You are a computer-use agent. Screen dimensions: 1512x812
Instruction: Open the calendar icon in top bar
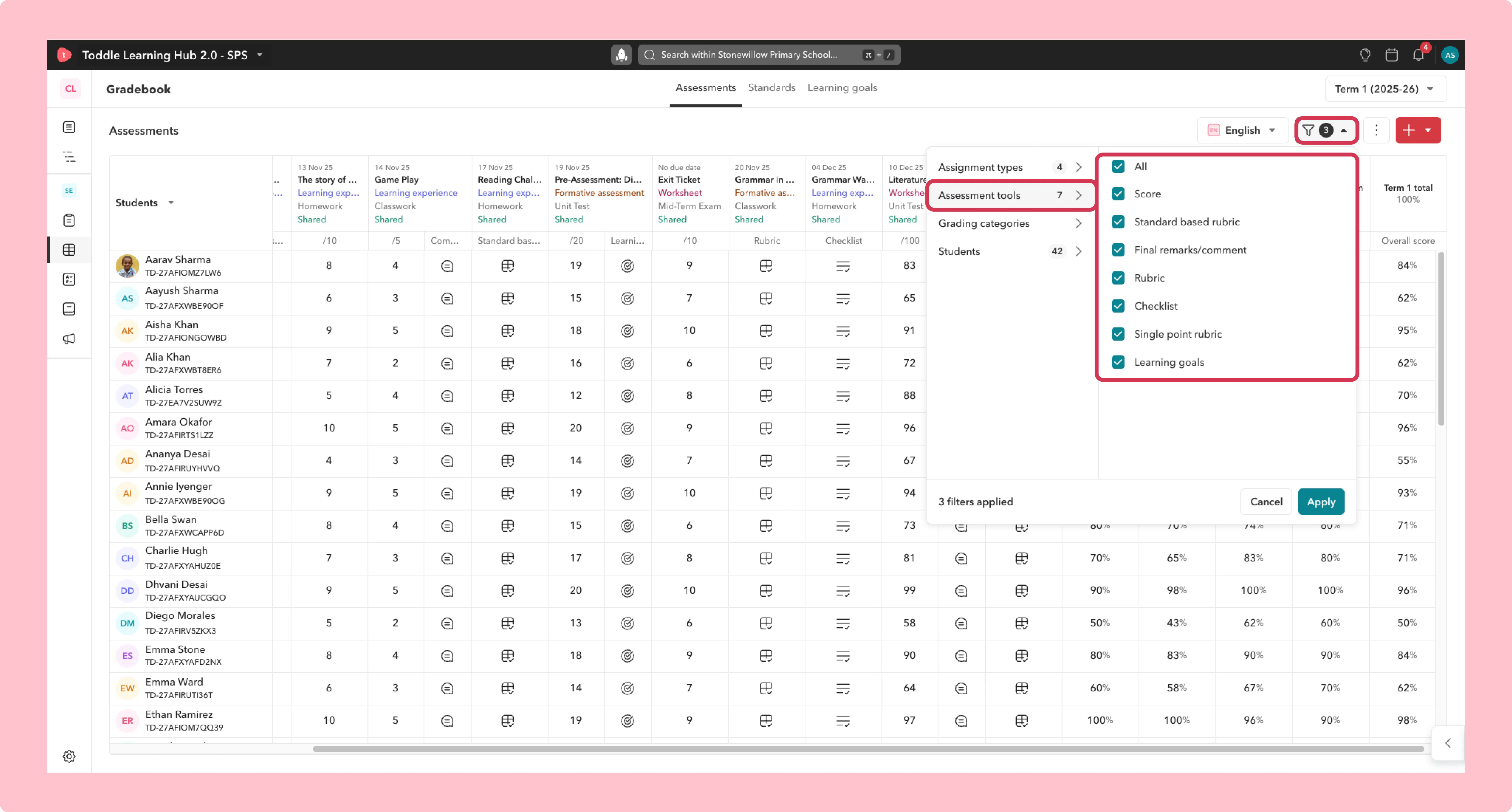pyautogui.click(x=1391, y=55)
